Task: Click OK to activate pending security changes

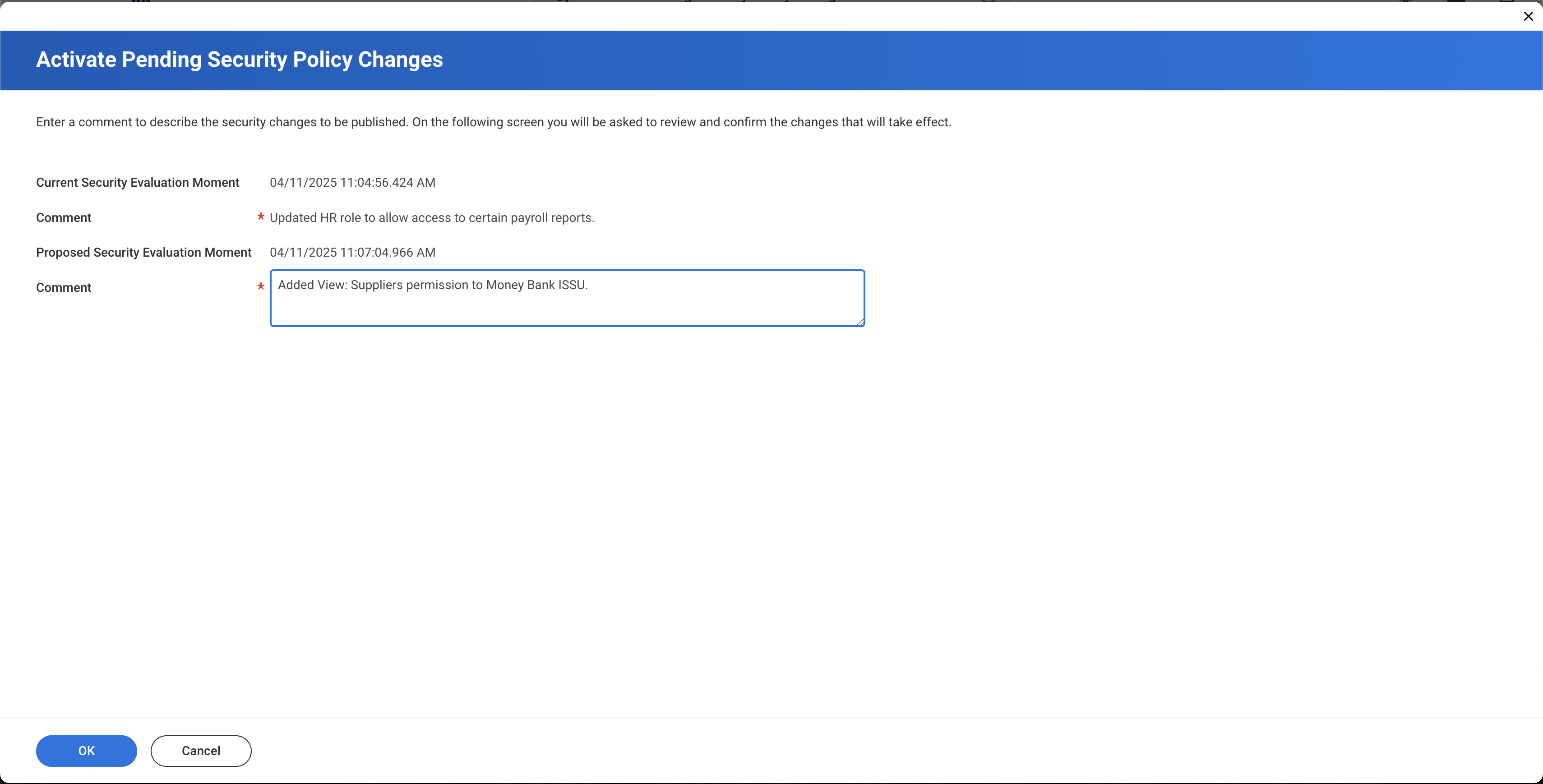Action: pyautogui.click(x=86, y=751)
